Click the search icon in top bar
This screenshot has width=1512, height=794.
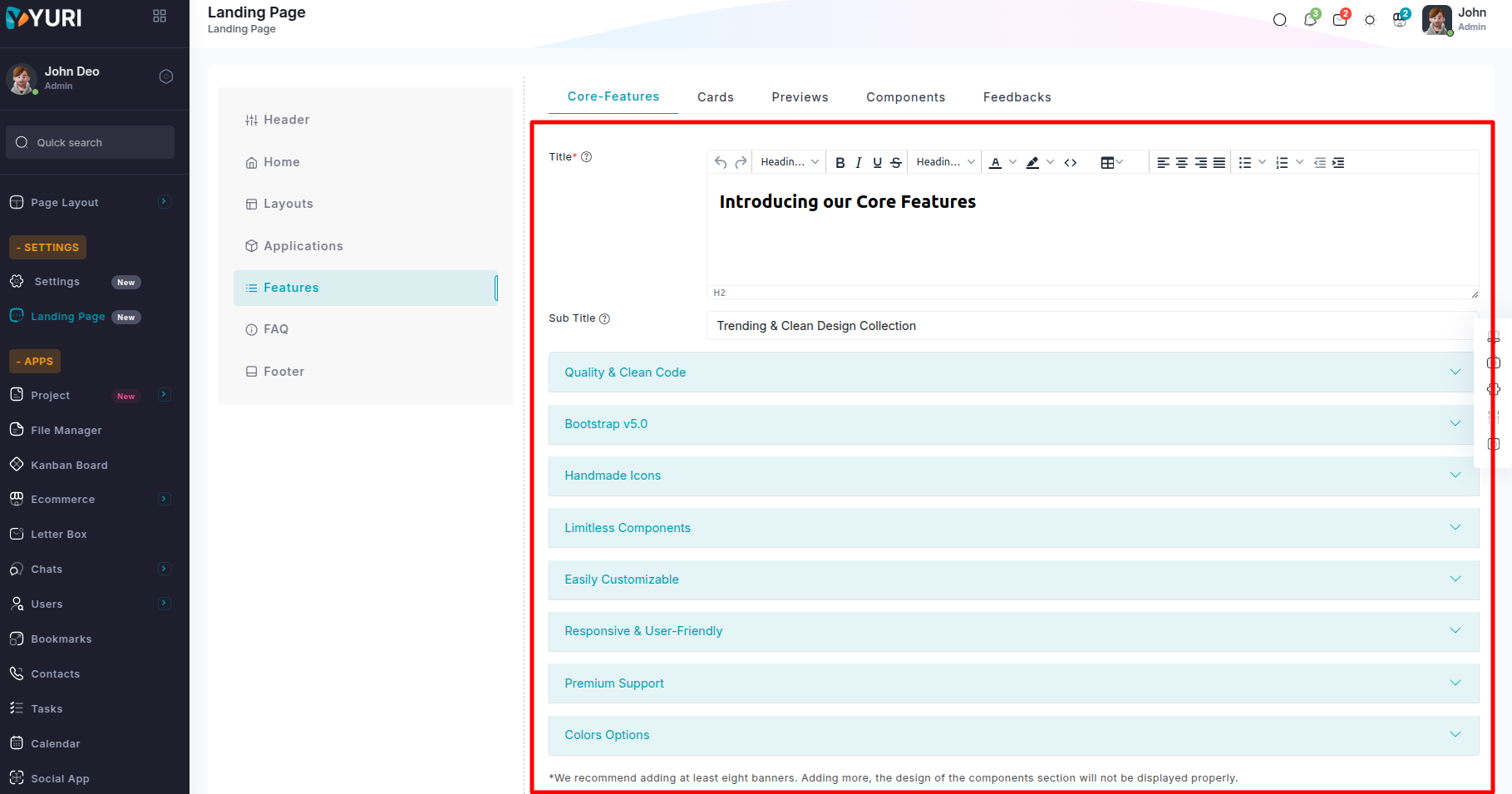pyautogui.click(x=1280, y=20)
